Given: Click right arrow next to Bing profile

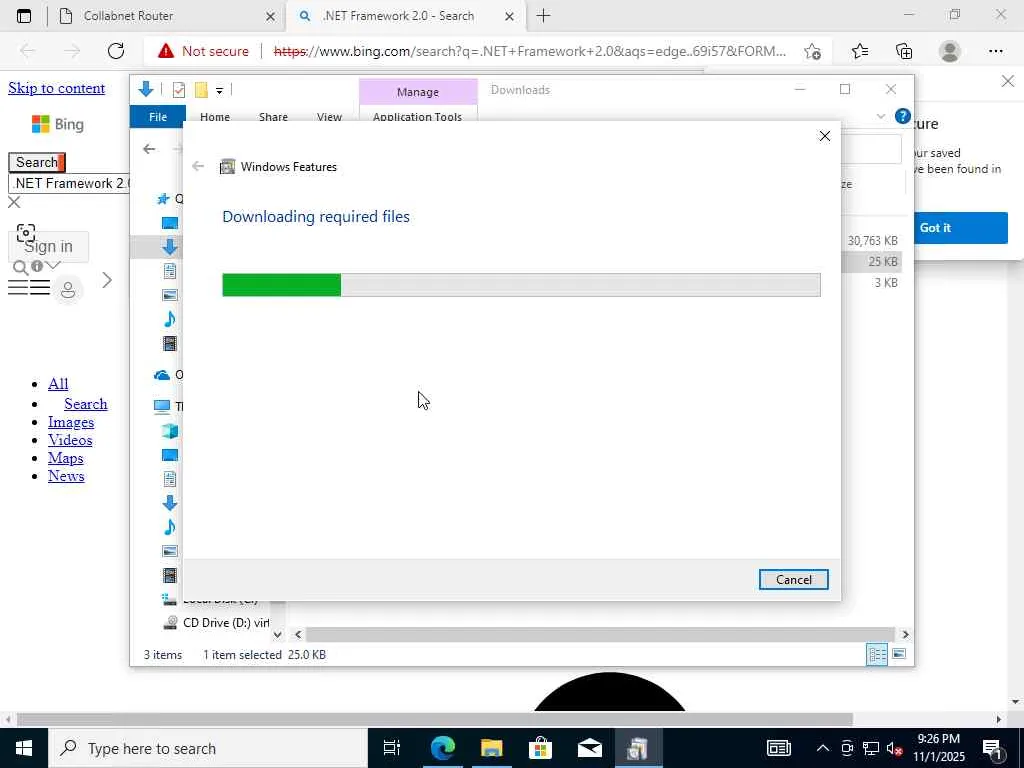Looking at the screenshot, I should [x=107, y=280].
